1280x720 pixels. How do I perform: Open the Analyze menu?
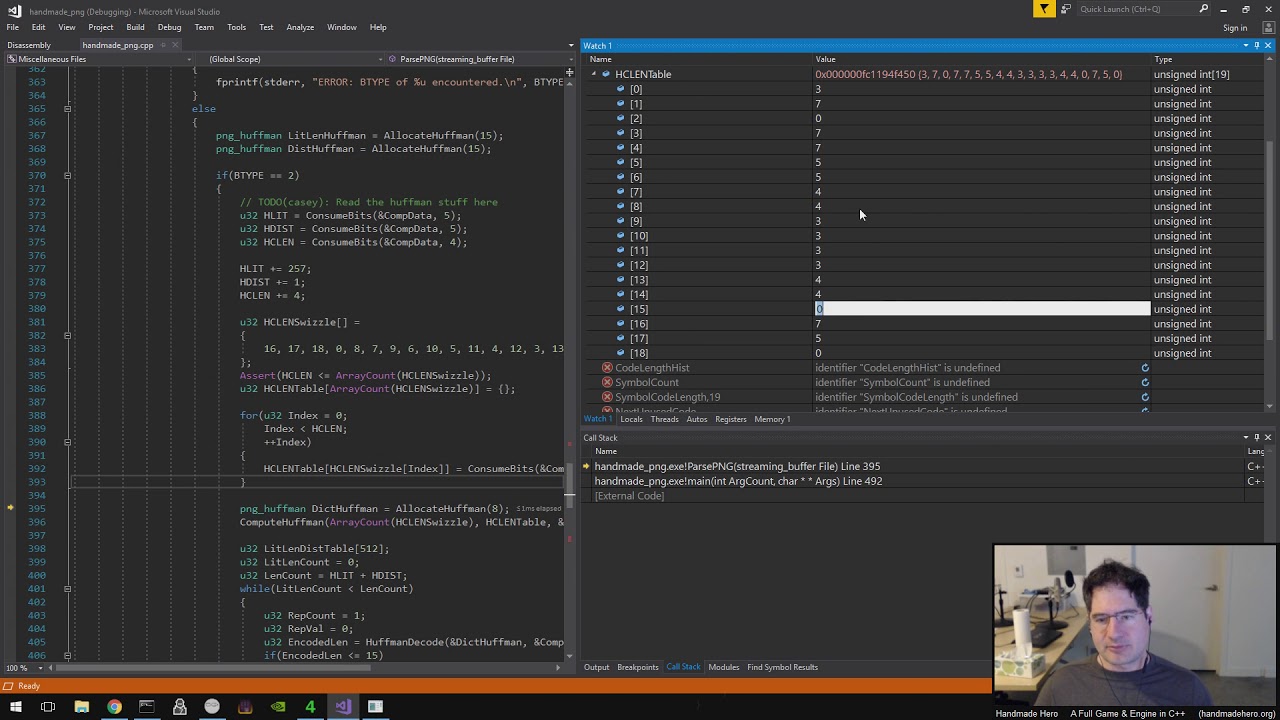coord(300,27)
